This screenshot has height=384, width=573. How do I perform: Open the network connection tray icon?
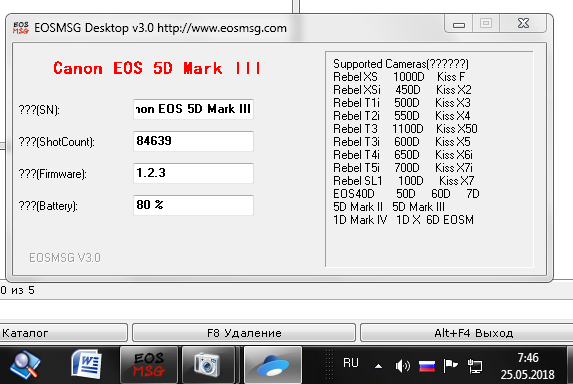pos(475,366)
